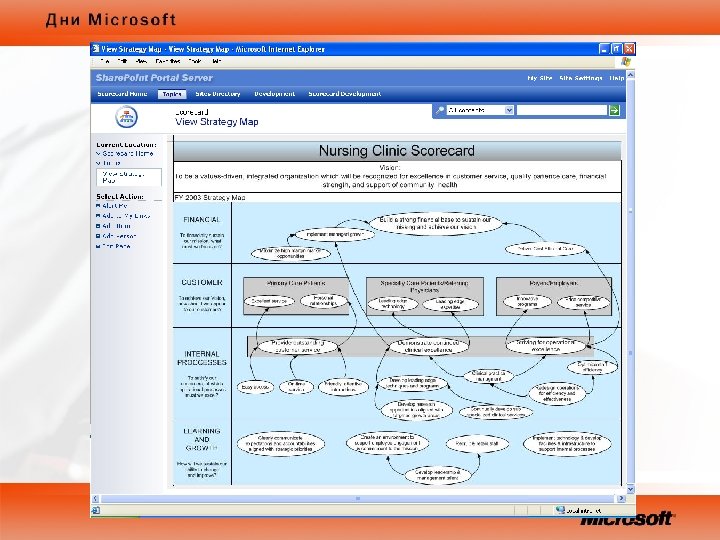This screenshot has height=540, width=720.
Task: Click the vertical scrollbar down arrow
Action: pos(630,489)
